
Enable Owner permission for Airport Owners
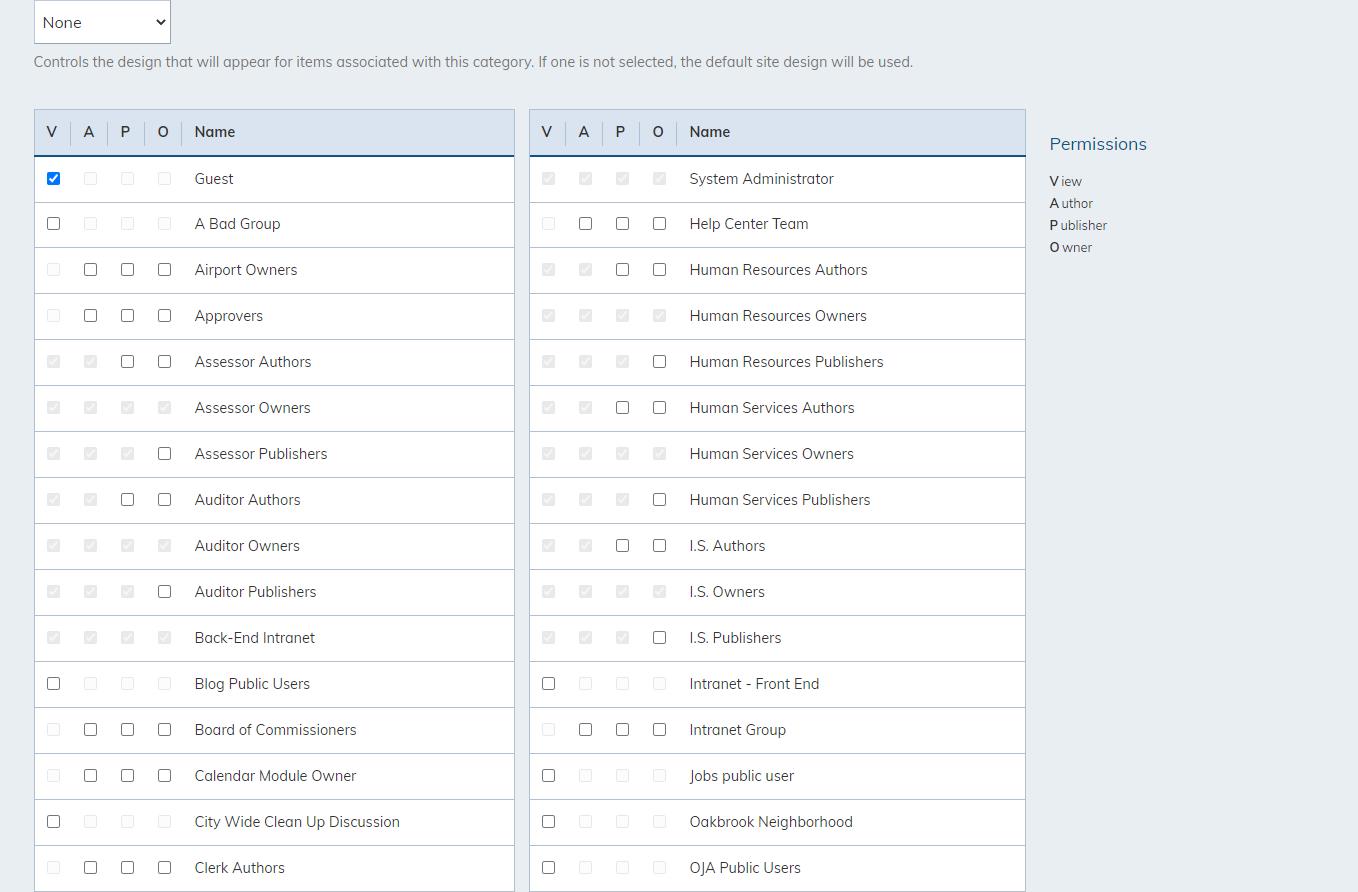[165, 270]
